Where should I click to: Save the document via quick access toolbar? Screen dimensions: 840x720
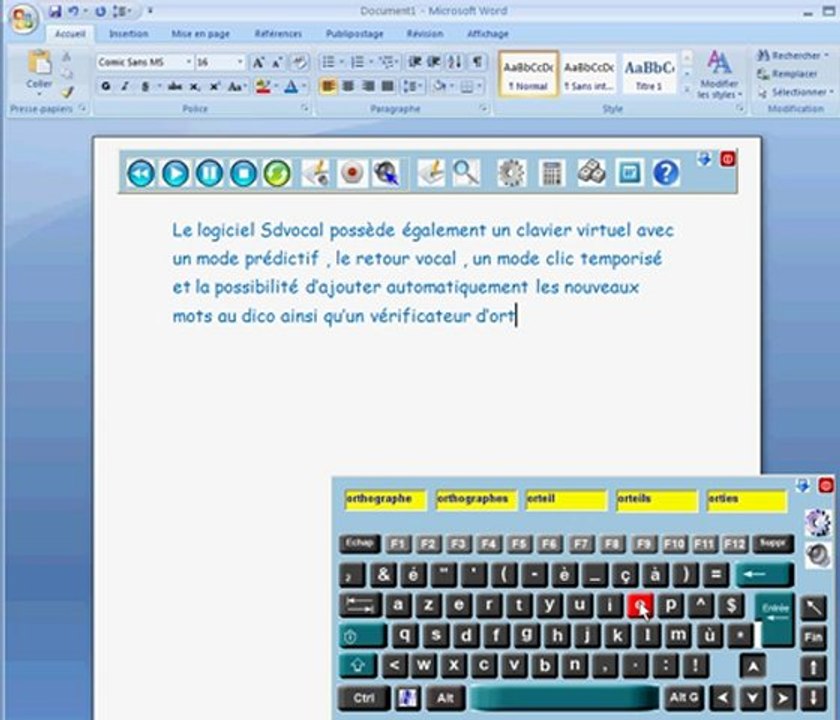(x=55, y=11)
